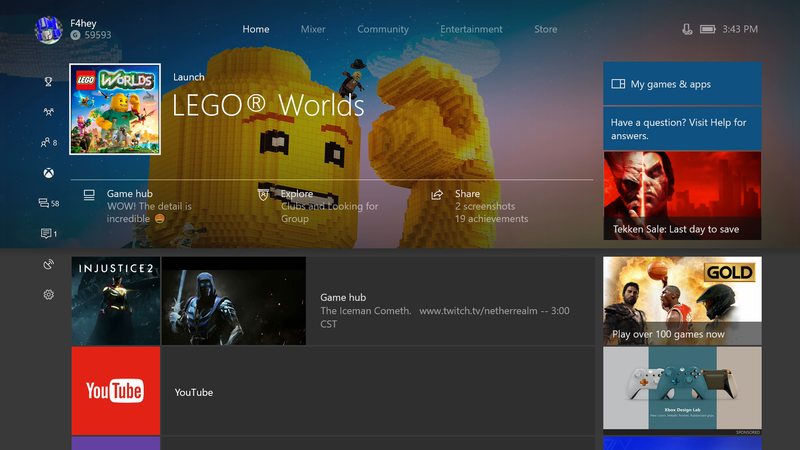Click the My games & apps tile icon
Image resolution: width=800 pixels, height=450 pixels.
point(618,84)
